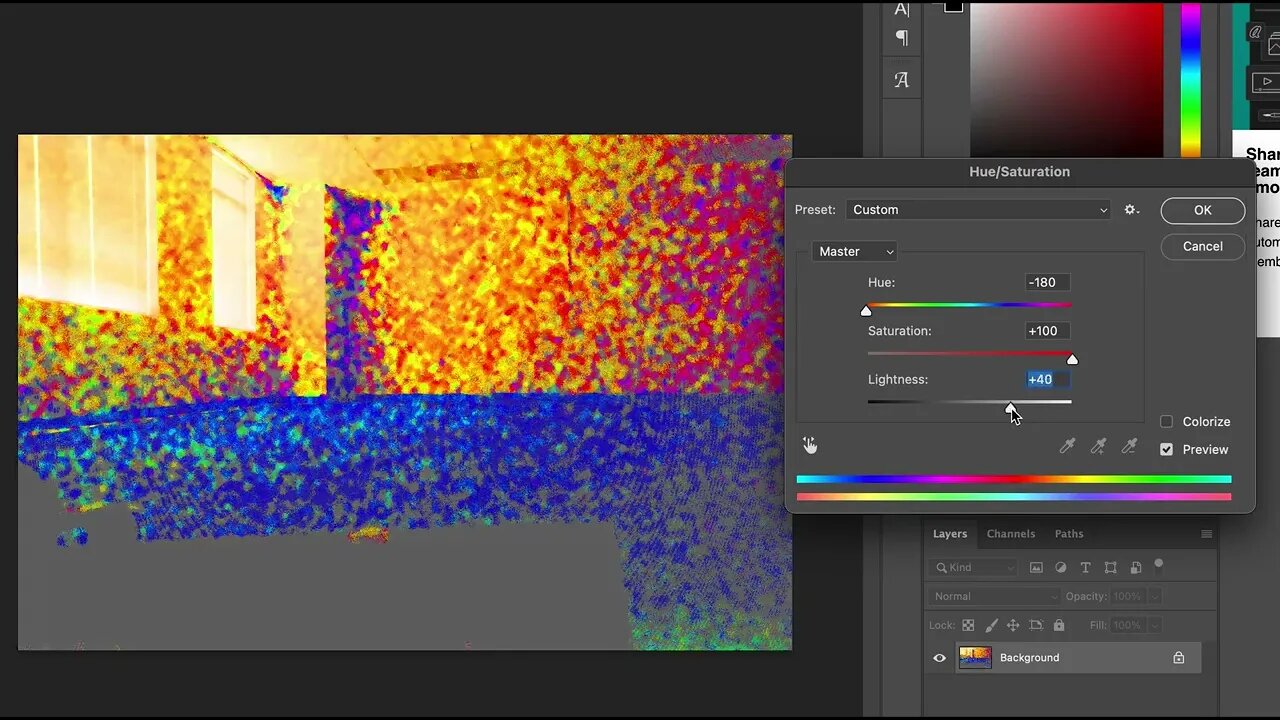
Task: Click OK in Hue/Saturation dialog
Action: 1203,210
